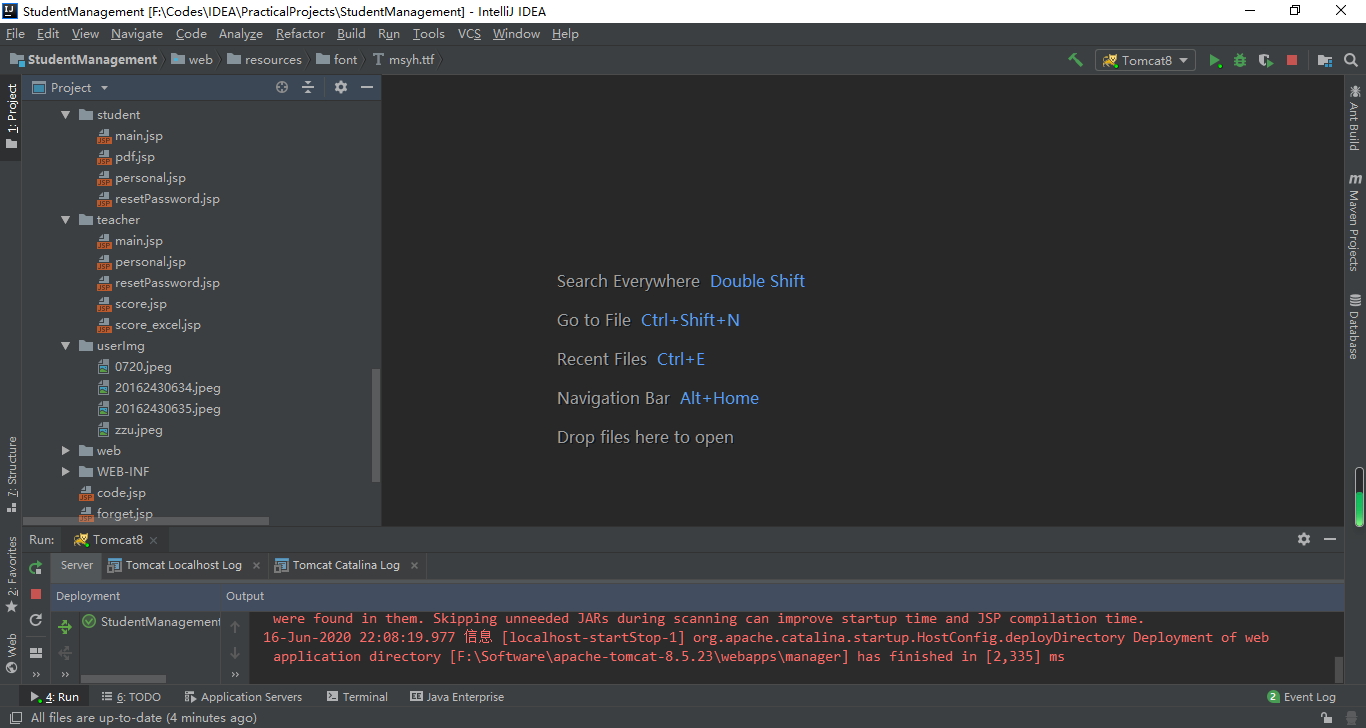Viewport: 1366px width, 728px height.
Task: Click green Deploy All arrows icon
Action: (65, 627)
